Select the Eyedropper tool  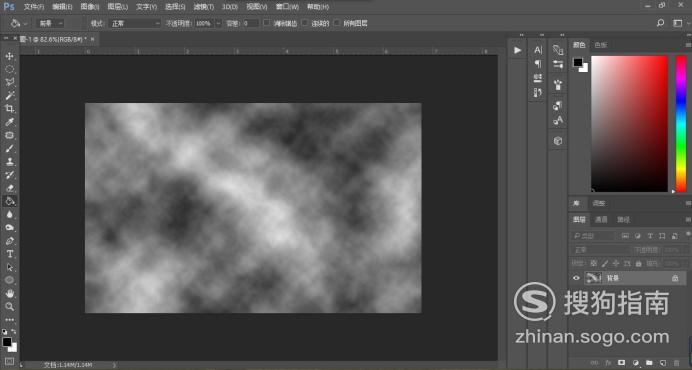tap(9, 122)
